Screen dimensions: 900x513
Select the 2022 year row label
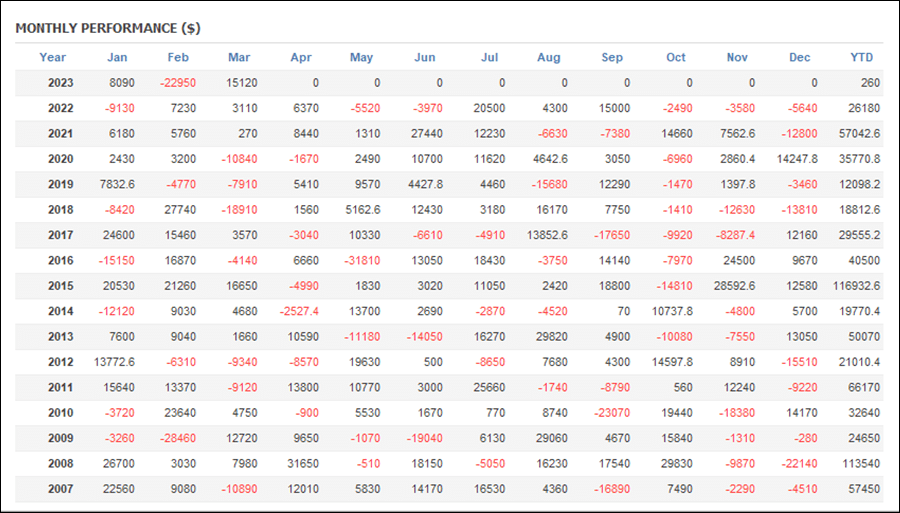click(60, 108)
